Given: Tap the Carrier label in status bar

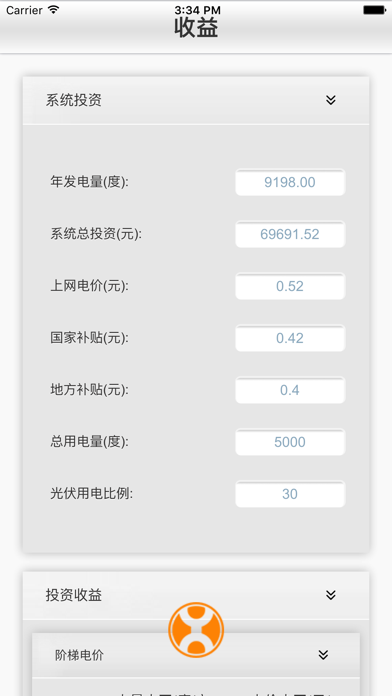Looking at the screenshot, I should point(24,10).
